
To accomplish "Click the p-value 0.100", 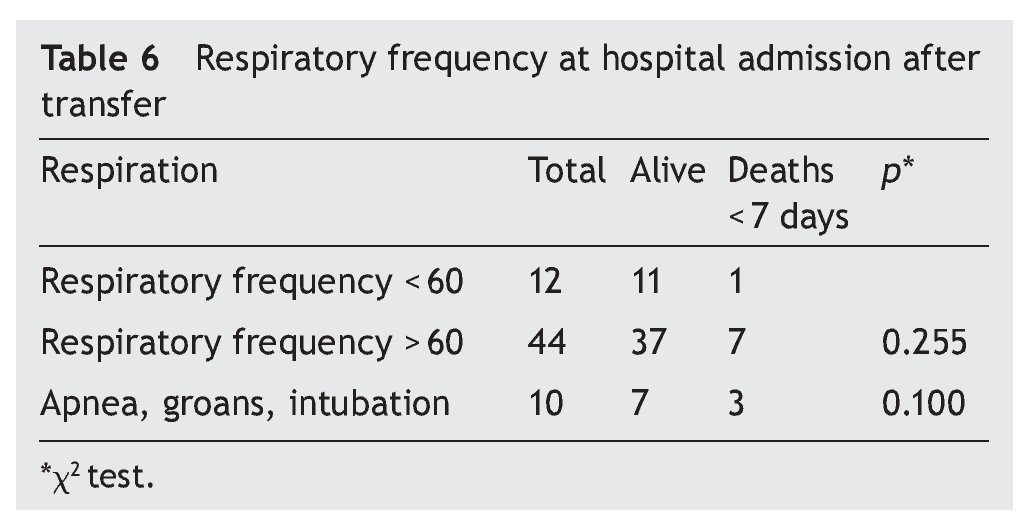I will [925, 404].
